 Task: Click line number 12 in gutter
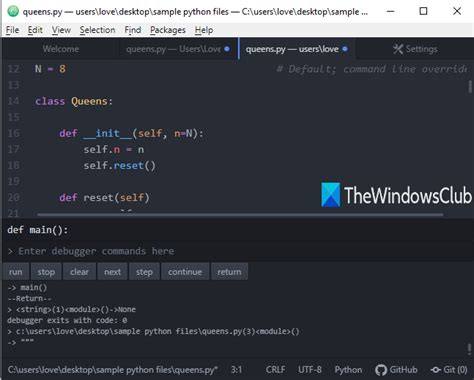pos(13,69)
